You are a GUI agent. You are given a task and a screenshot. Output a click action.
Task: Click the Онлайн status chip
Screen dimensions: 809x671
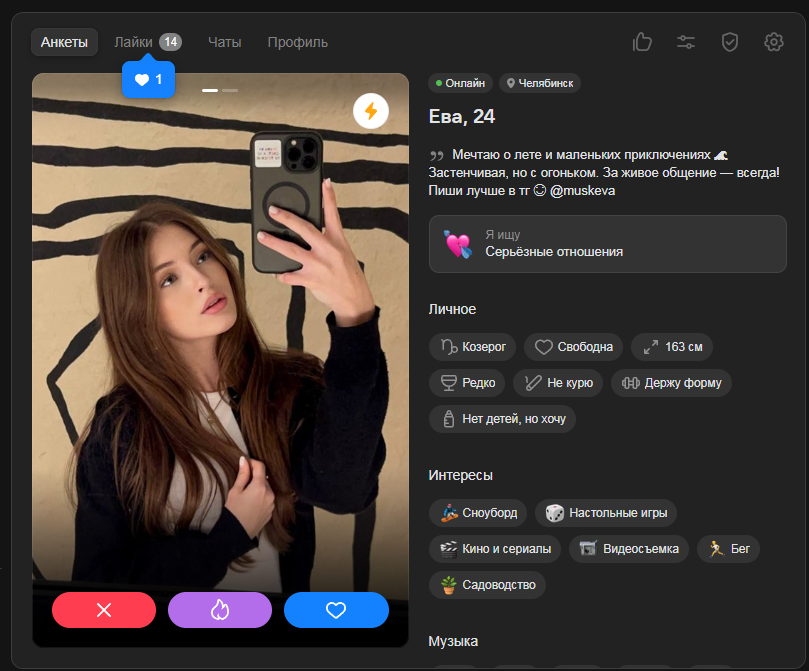tap(460, 83)
